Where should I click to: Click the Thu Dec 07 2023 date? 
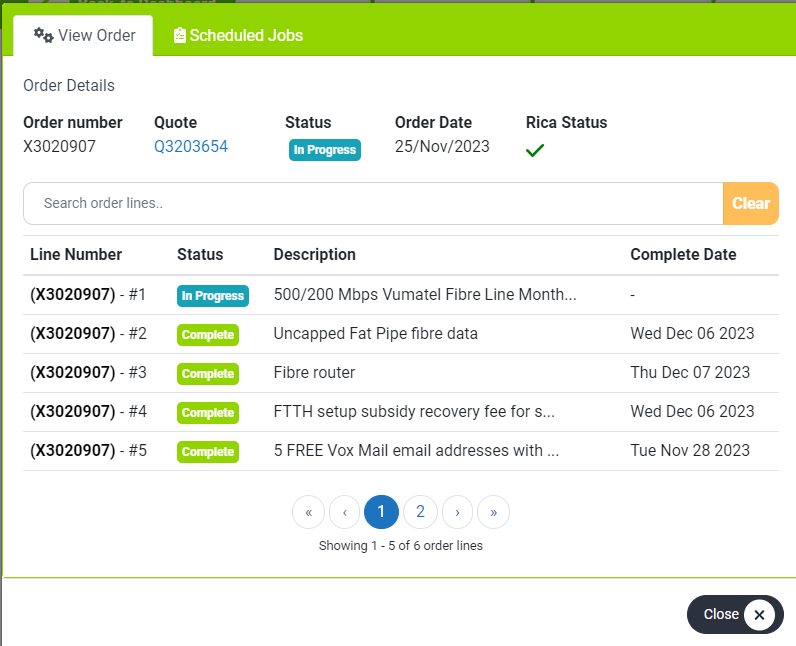pyautogui.click(x=690, y=373)
